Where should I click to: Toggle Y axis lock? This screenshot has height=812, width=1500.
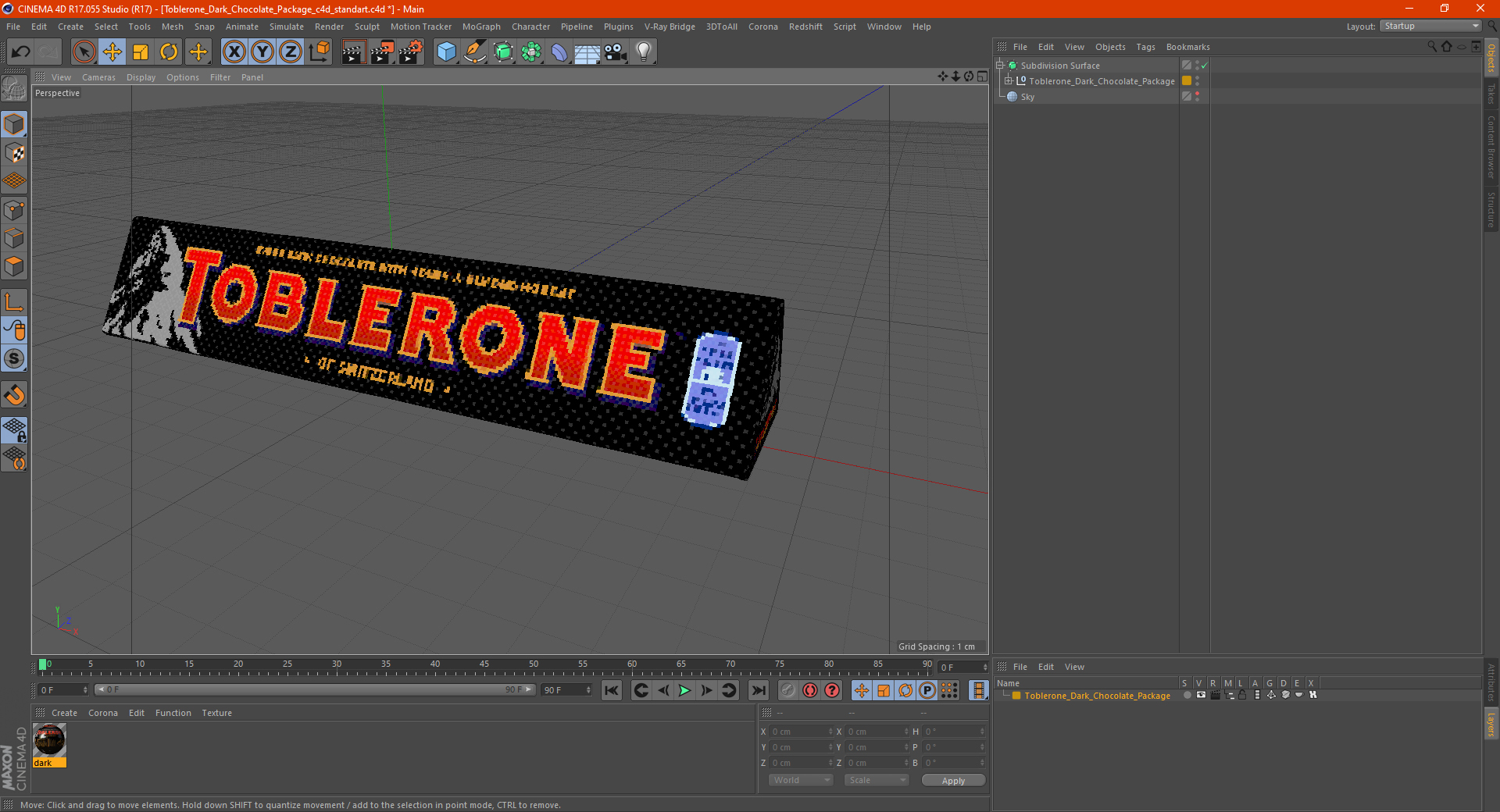point(262,52)
